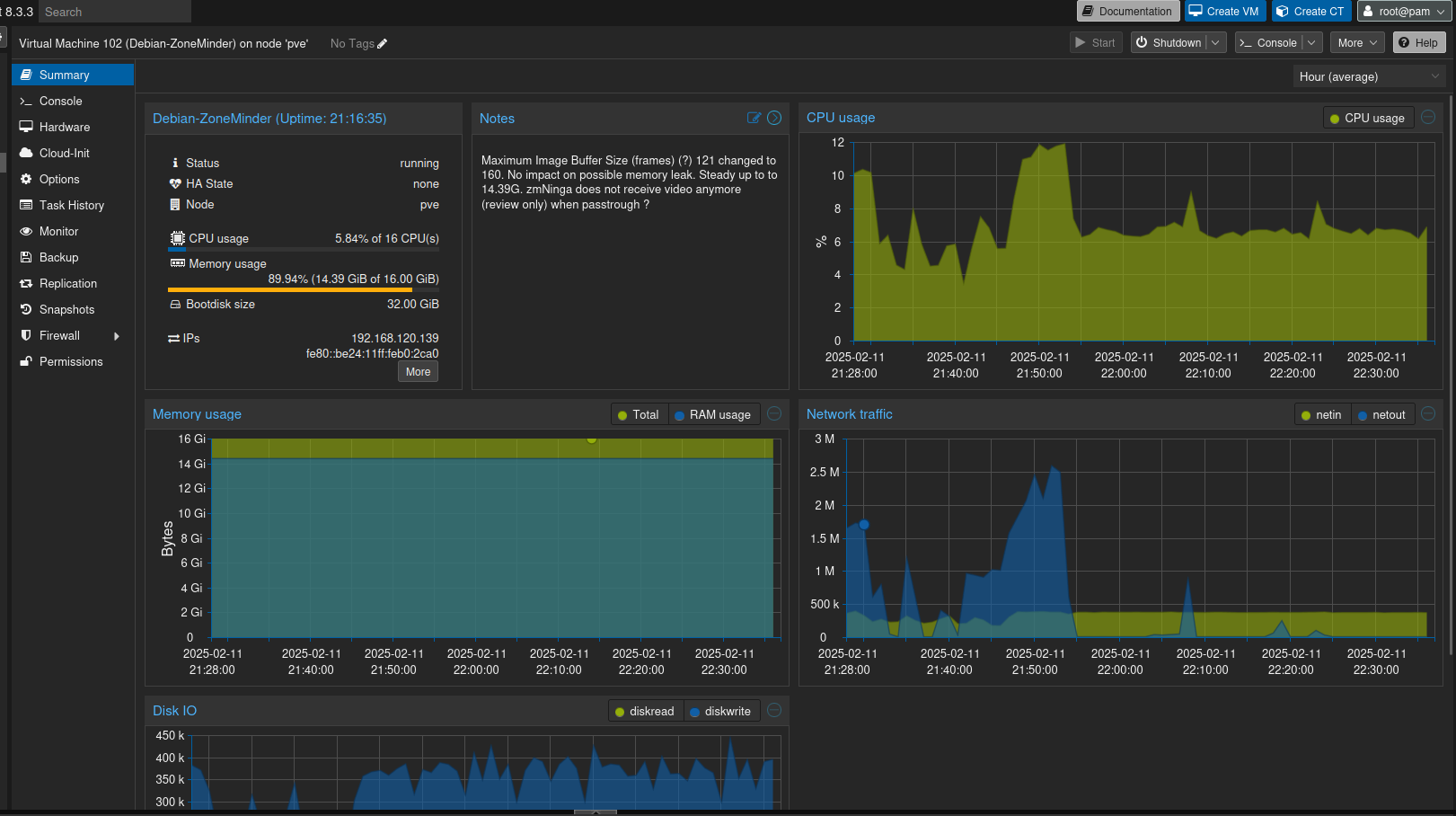The image size is (1456, 816).
Task: Open the Replication section
Action: [73, 283]
